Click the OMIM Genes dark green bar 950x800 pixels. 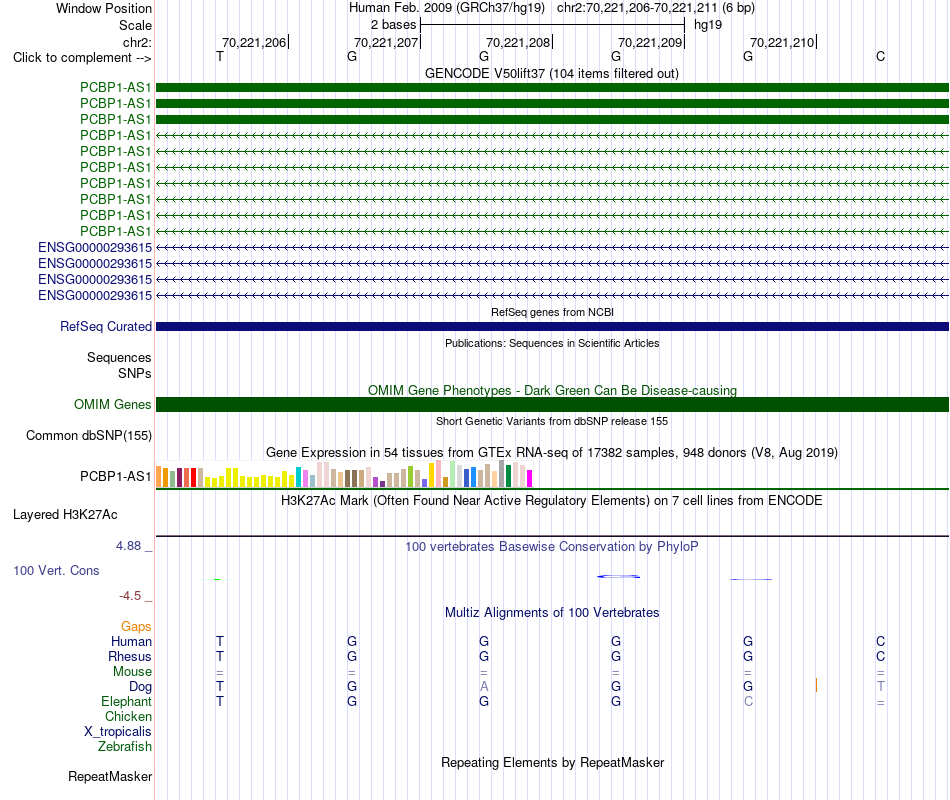[x=552, y=404]
